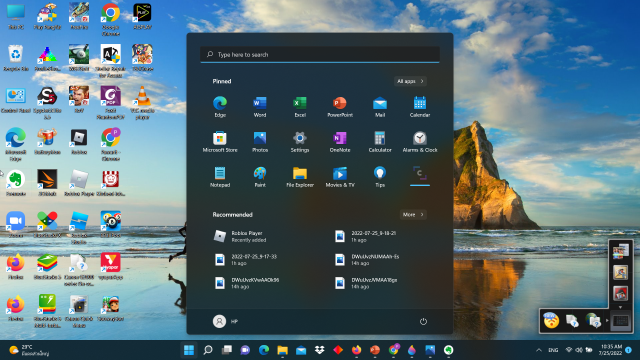Open Dropbox from the taskbar
Viewport: 640px width, 360px height.
click(320, 350)
